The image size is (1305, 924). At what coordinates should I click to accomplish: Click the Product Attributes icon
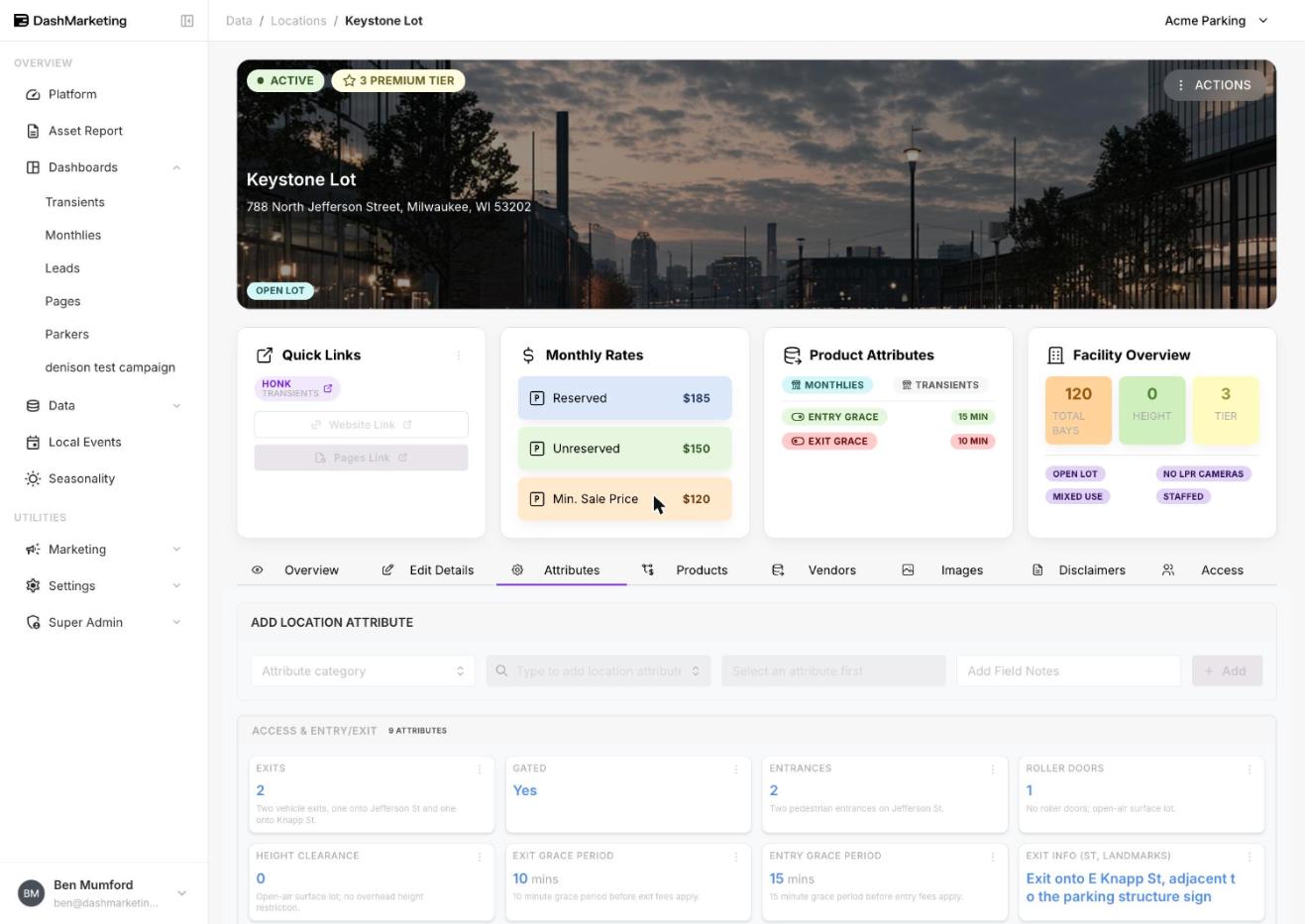click(x=792, y=356)
